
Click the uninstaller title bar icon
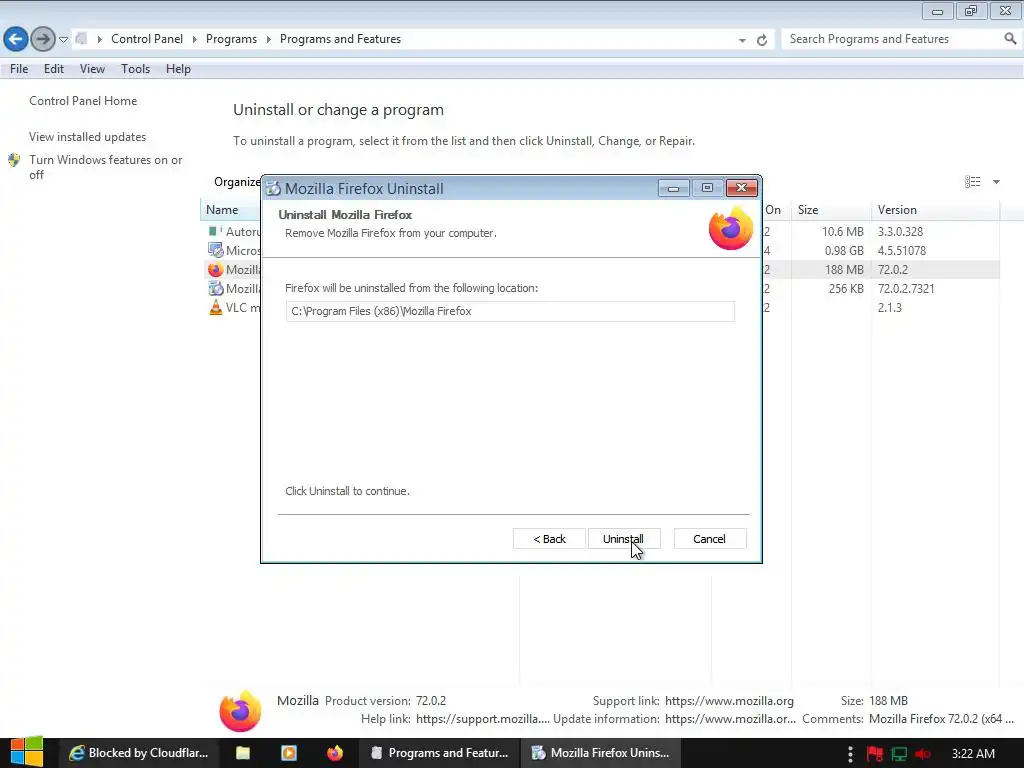click(x=274, y=189)
